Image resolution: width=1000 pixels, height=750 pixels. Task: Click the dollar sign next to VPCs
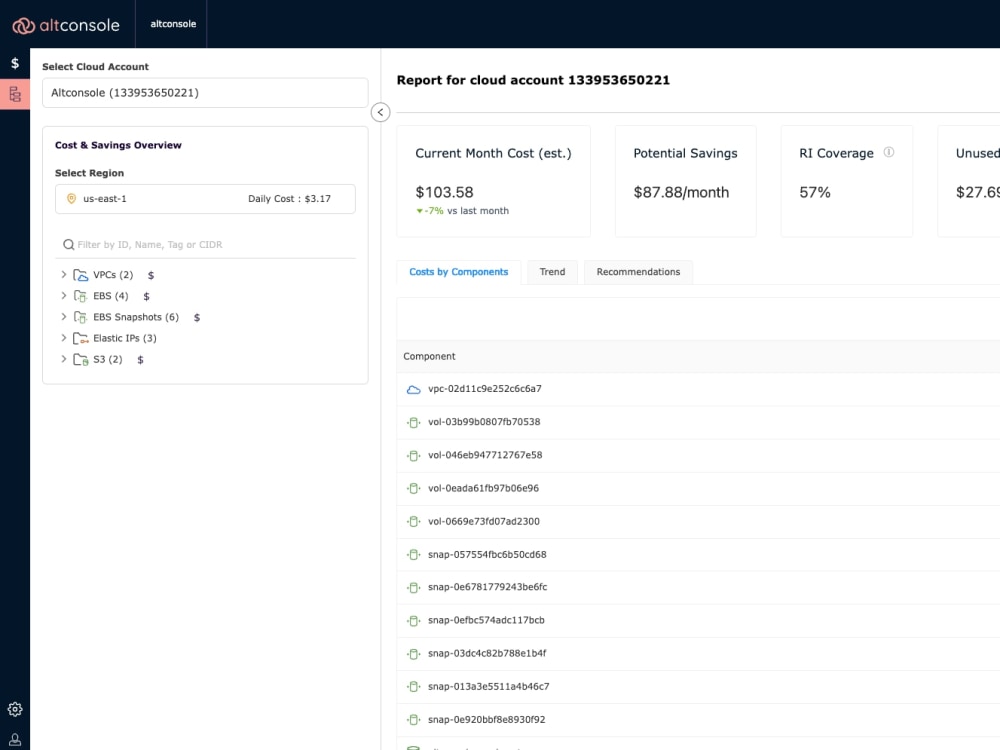pyautogui.click(x=151, y=276)
